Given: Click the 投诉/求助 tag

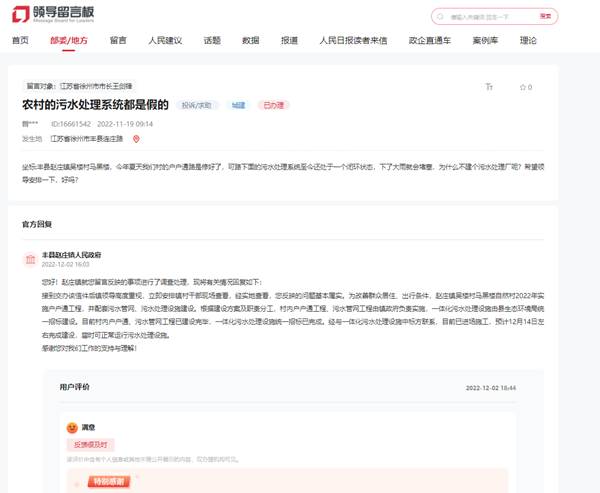Looking at the screenshot, I should coord(197,105).
